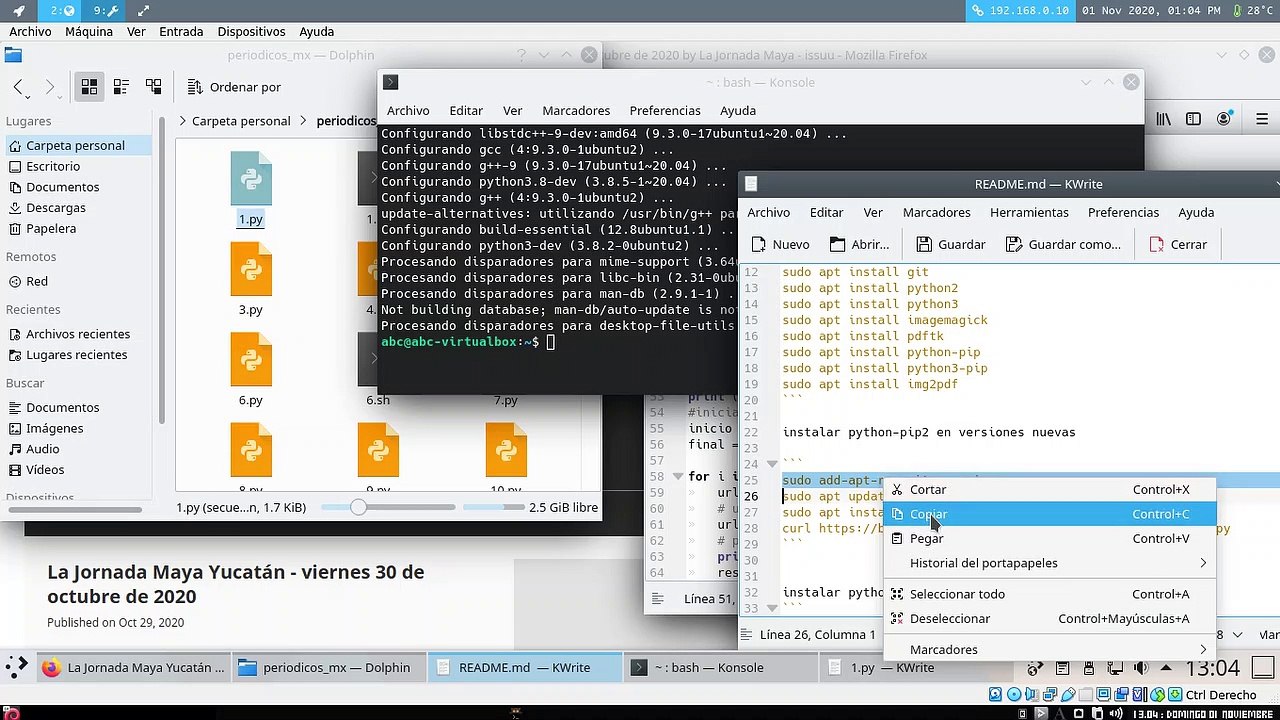Open VirtualBox 'Dispositivos' menu
This screenshot has height=720, width=1280.
251,31
